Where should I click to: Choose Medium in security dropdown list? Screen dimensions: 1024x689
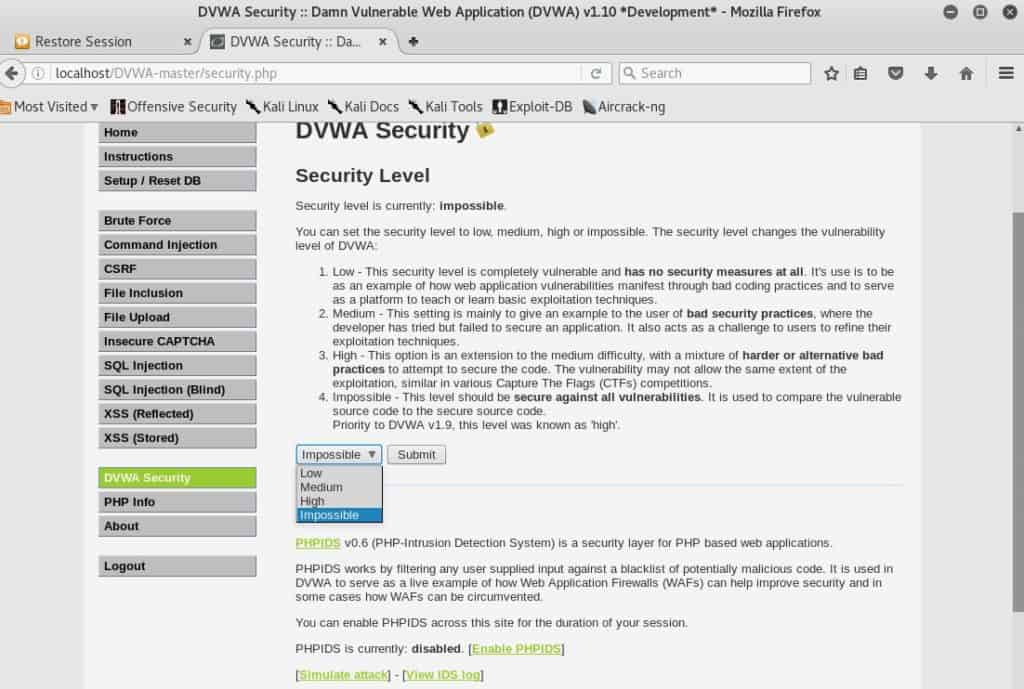click(339, 487)
